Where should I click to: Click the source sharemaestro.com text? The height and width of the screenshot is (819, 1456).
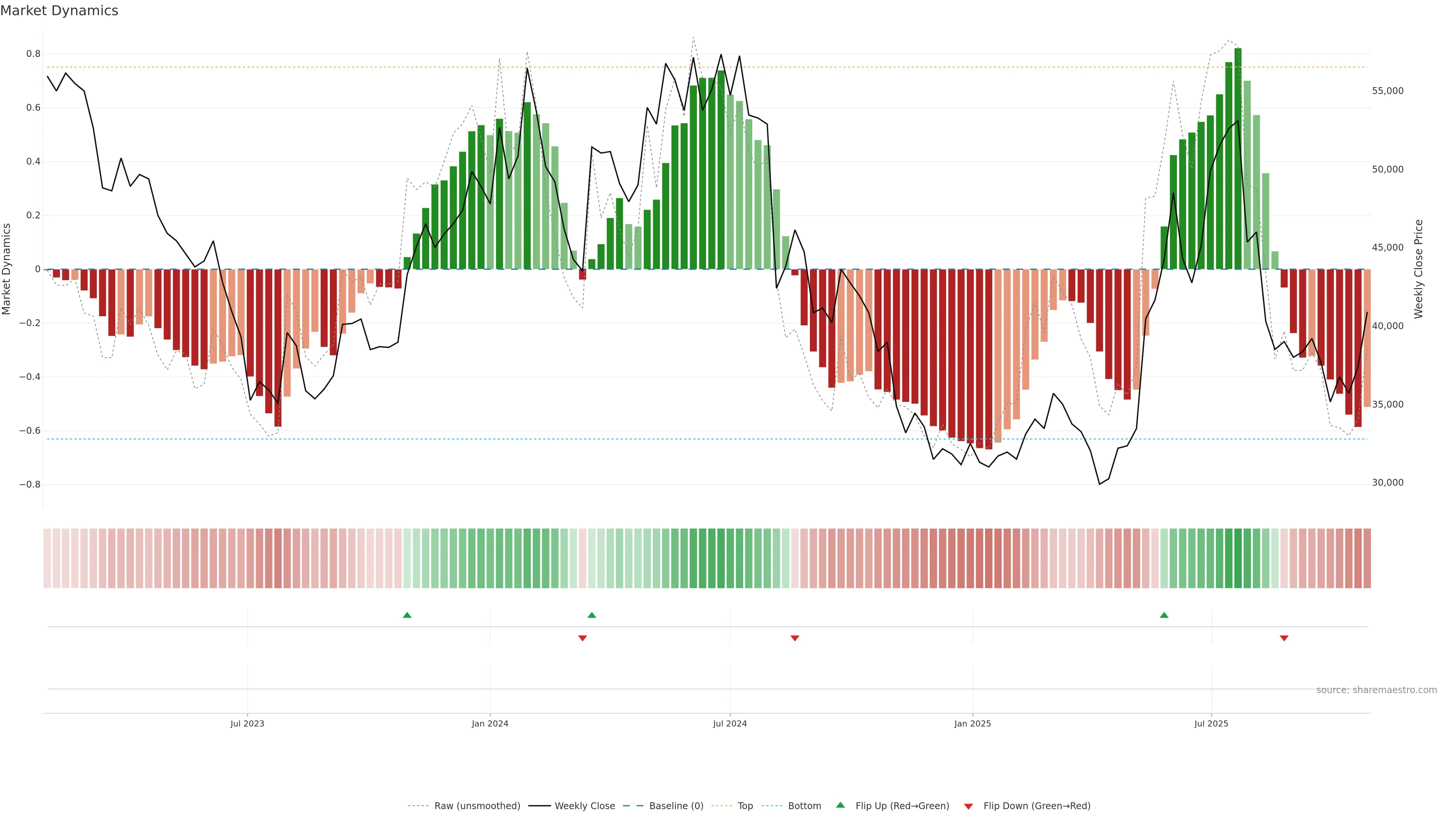(x=1376, y=690)
